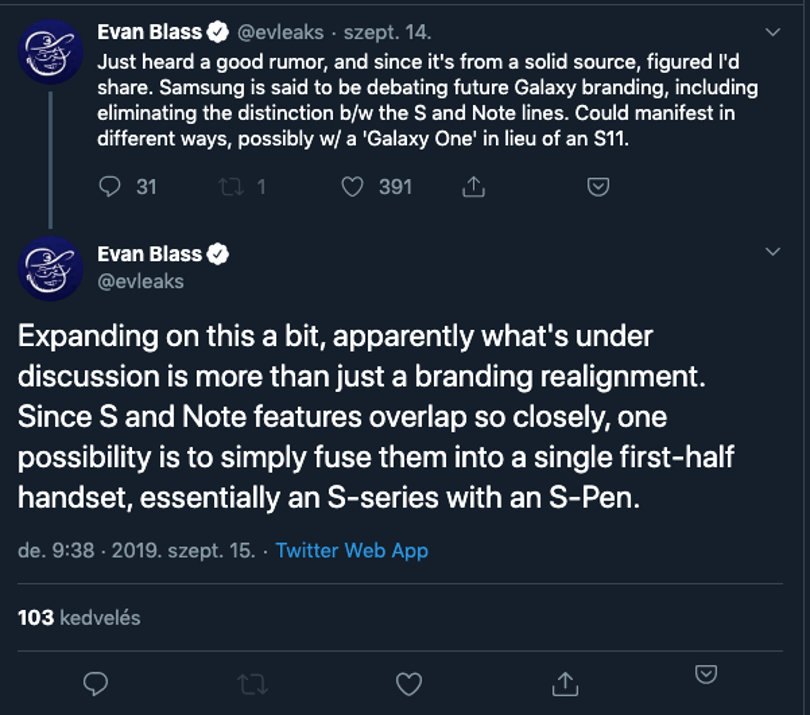Open the first tweet's chevron menu
The width and height of the screenshot is (810, 715).
tap(773, 33)
